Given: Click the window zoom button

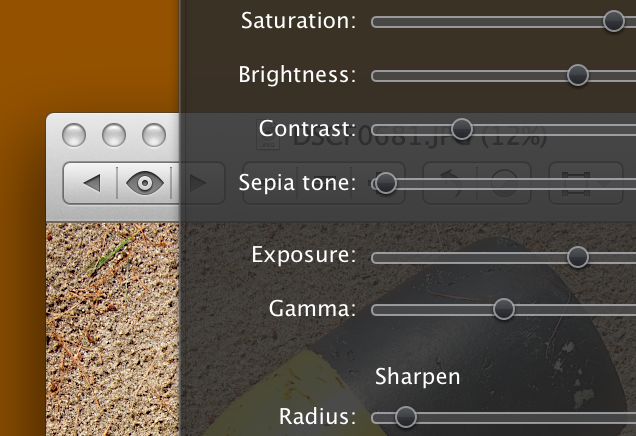Looking at the screenshot, I should coord(154,134).
